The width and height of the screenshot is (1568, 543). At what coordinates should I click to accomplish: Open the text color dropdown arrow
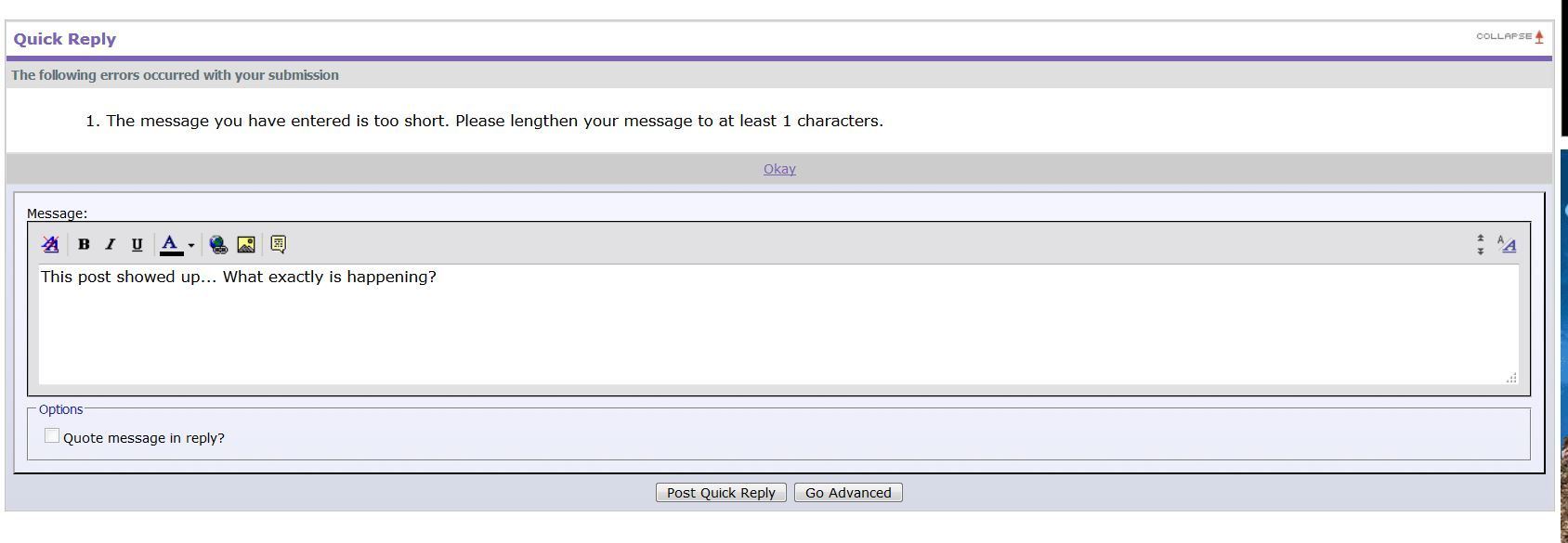coord(191,245)
